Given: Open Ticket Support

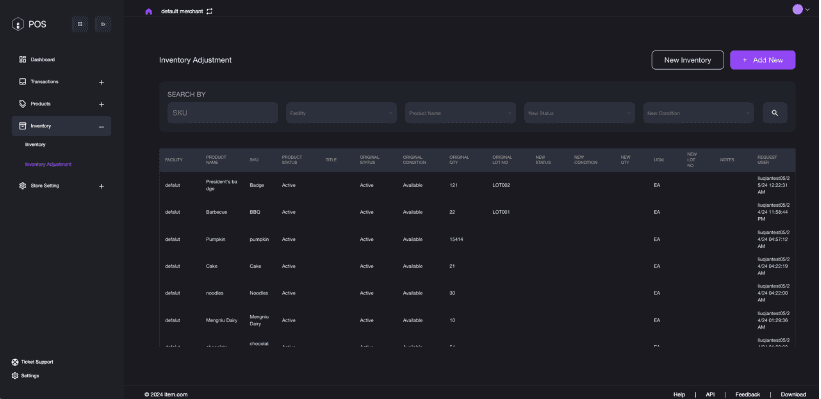Looking at the screenshot, I should 37,362.
